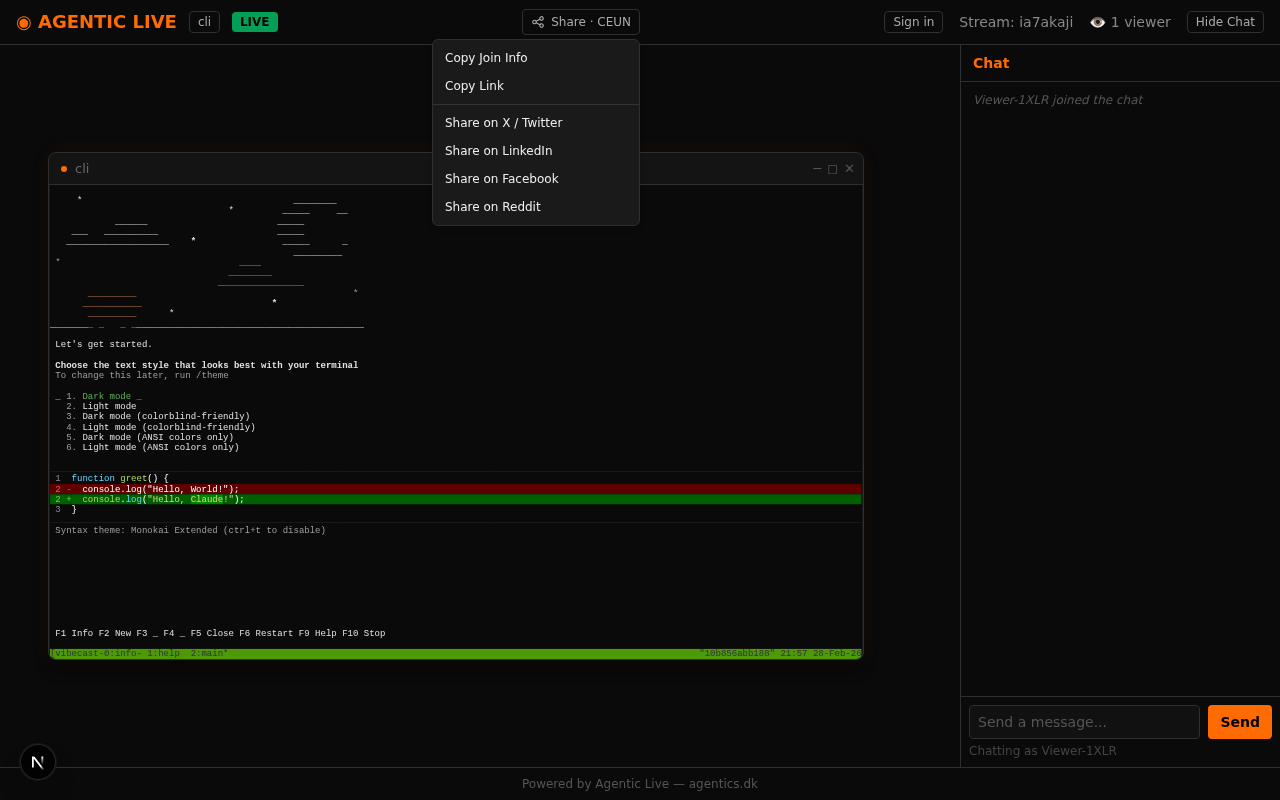Click the Agentic Live logo icon
This screenshot has height=800, width=1280.
click(x=24, y=22)
